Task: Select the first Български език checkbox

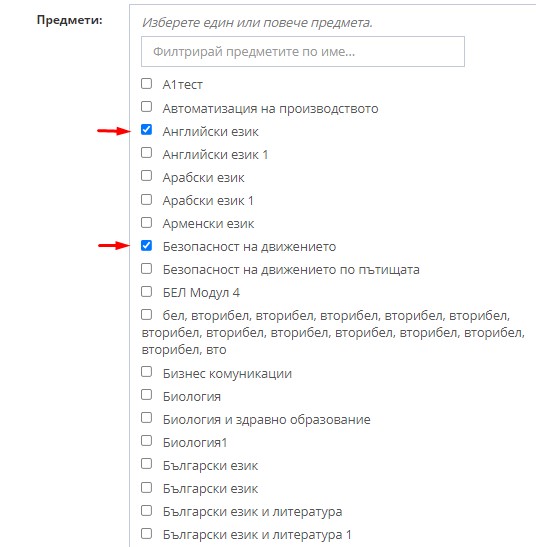Action: pos(147,464)
